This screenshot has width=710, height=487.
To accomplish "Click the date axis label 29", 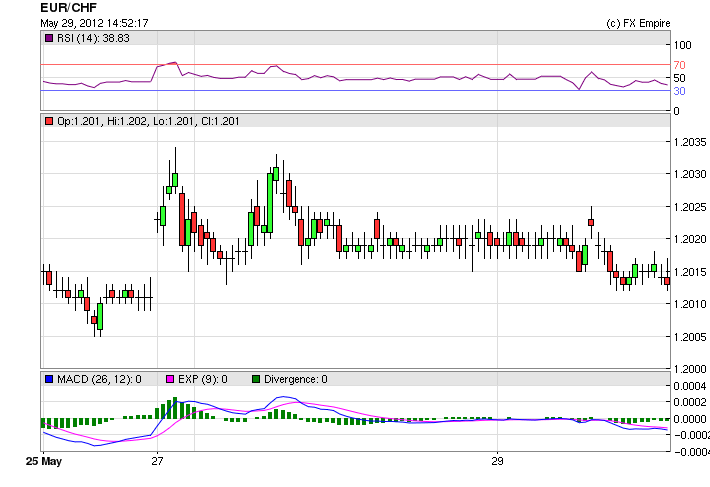I will pyautogui.click(x=497, y=462).
